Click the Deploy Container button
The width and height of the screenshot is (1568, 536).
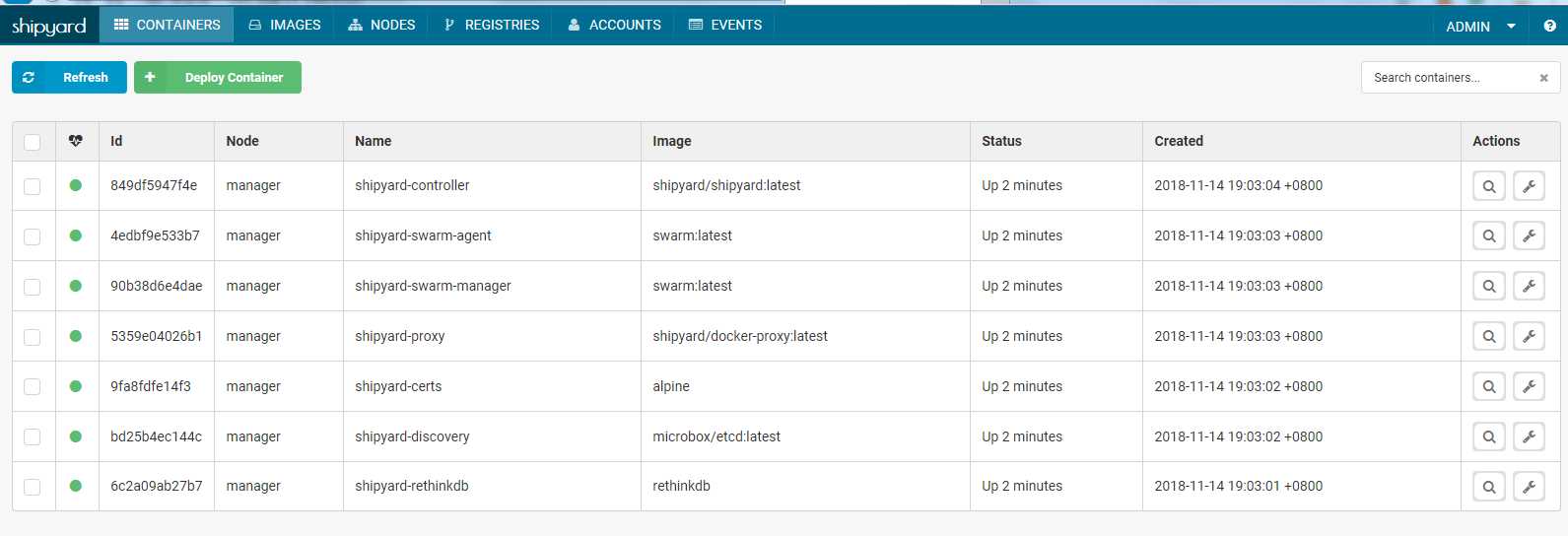(218, 78)
